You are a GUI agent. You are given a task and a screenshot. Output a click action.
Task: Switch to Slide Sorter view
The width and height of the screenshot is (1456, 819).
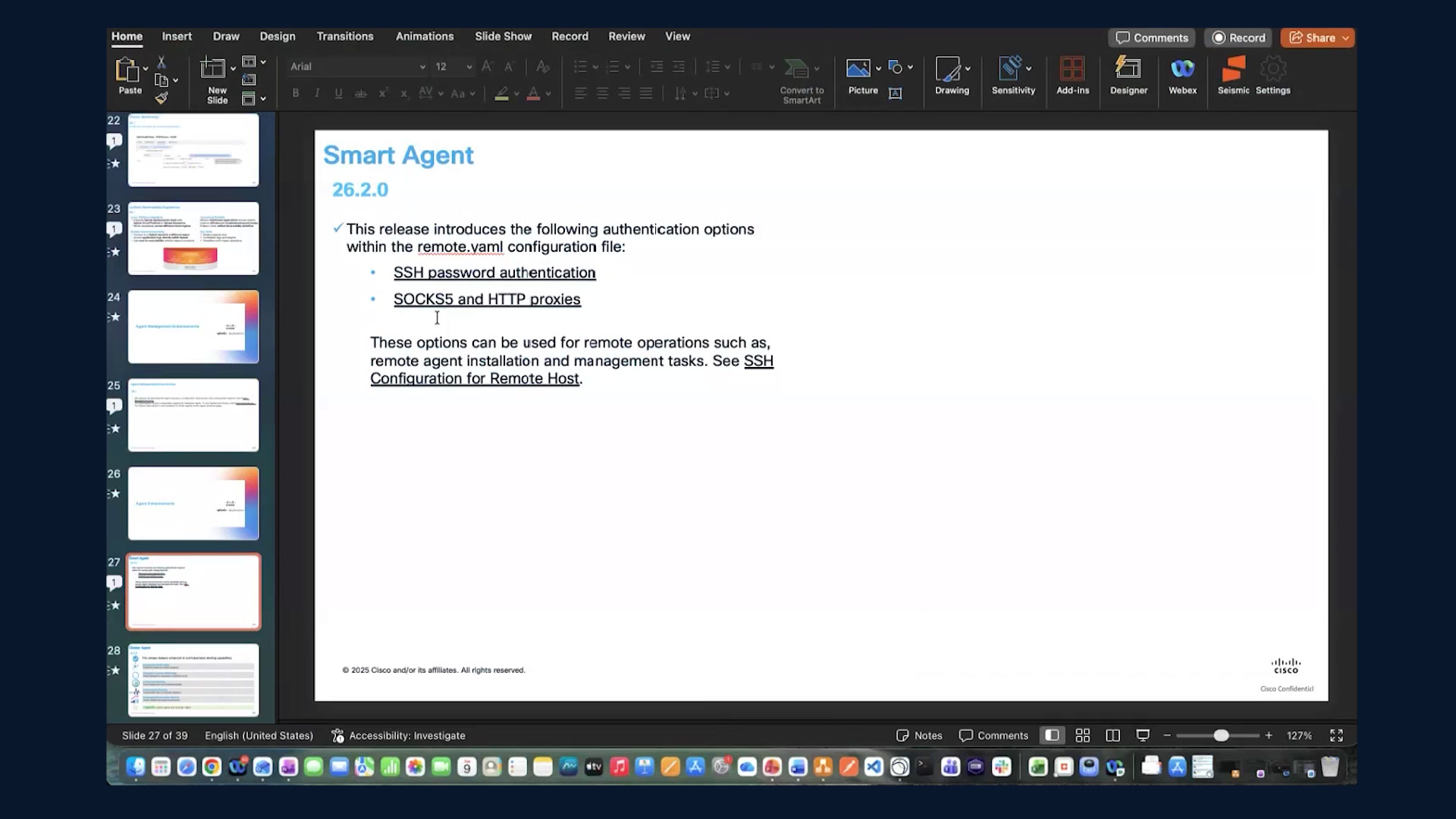1083,736
